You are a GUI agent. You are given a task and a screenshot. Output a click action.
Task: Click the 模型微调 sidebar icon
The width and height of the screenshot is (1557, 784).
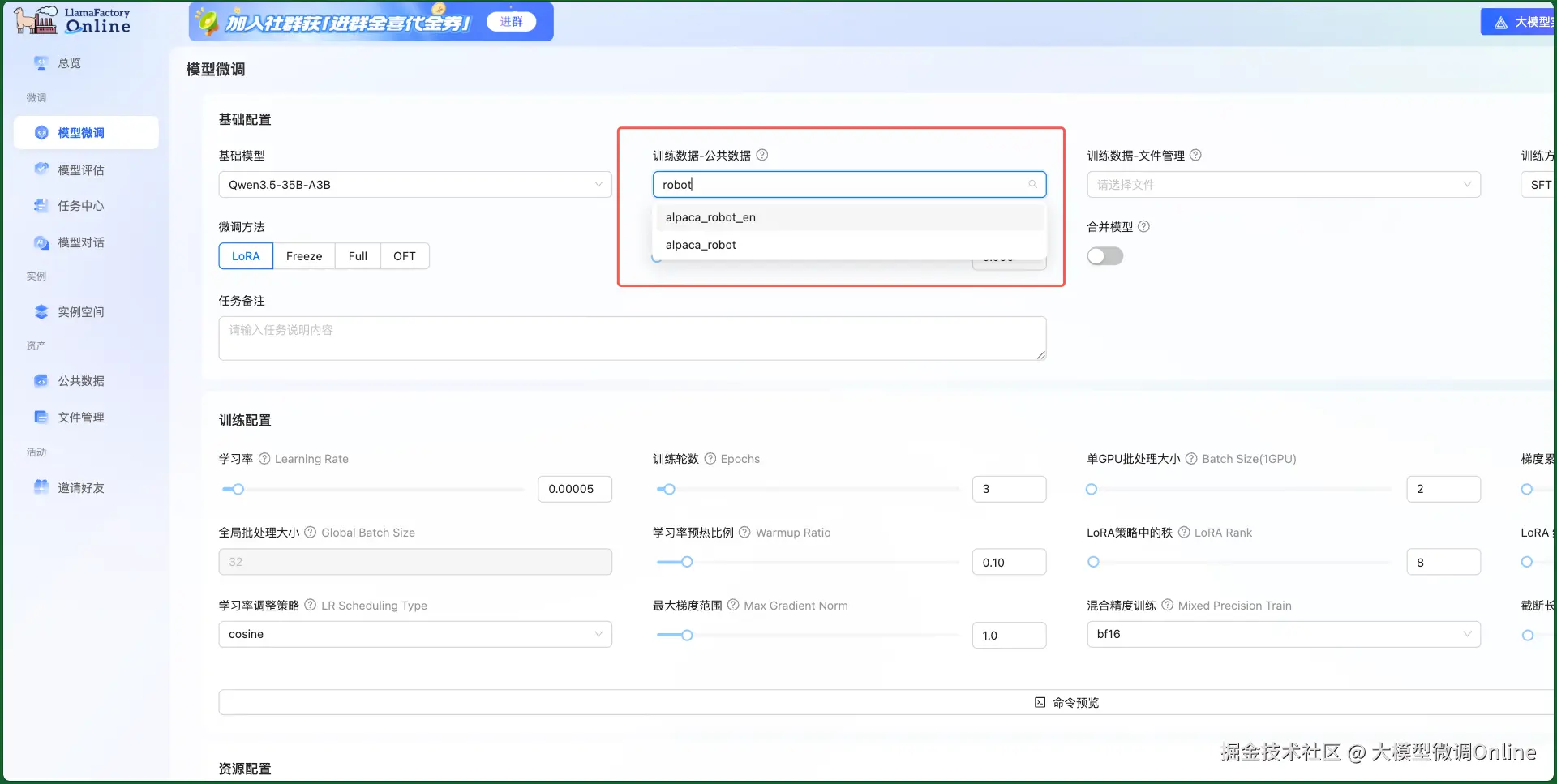pyautogui.click(x=41, y=132)
